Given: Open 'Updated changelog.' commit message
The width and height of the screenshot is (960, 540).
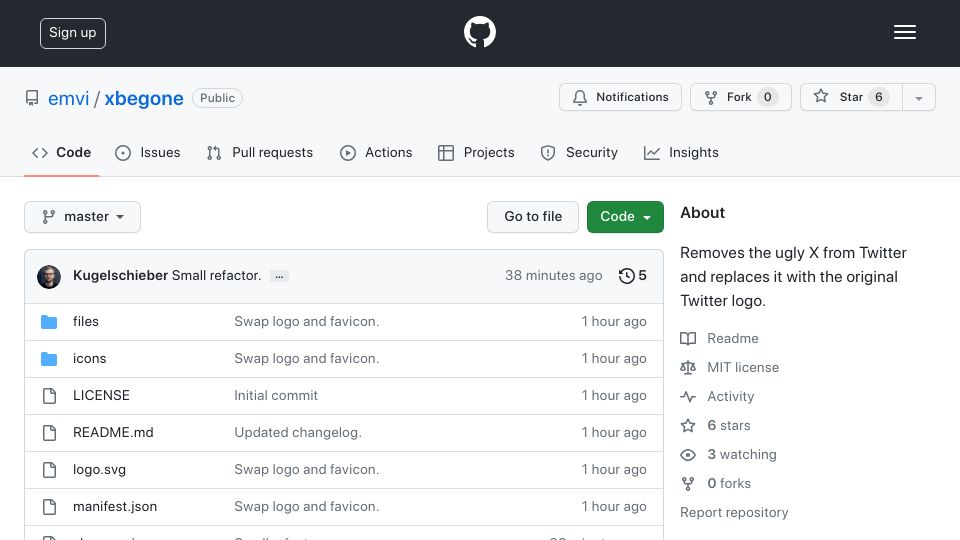Looking at the screenshot, I should pyautogui.click(x=298, y=432).
